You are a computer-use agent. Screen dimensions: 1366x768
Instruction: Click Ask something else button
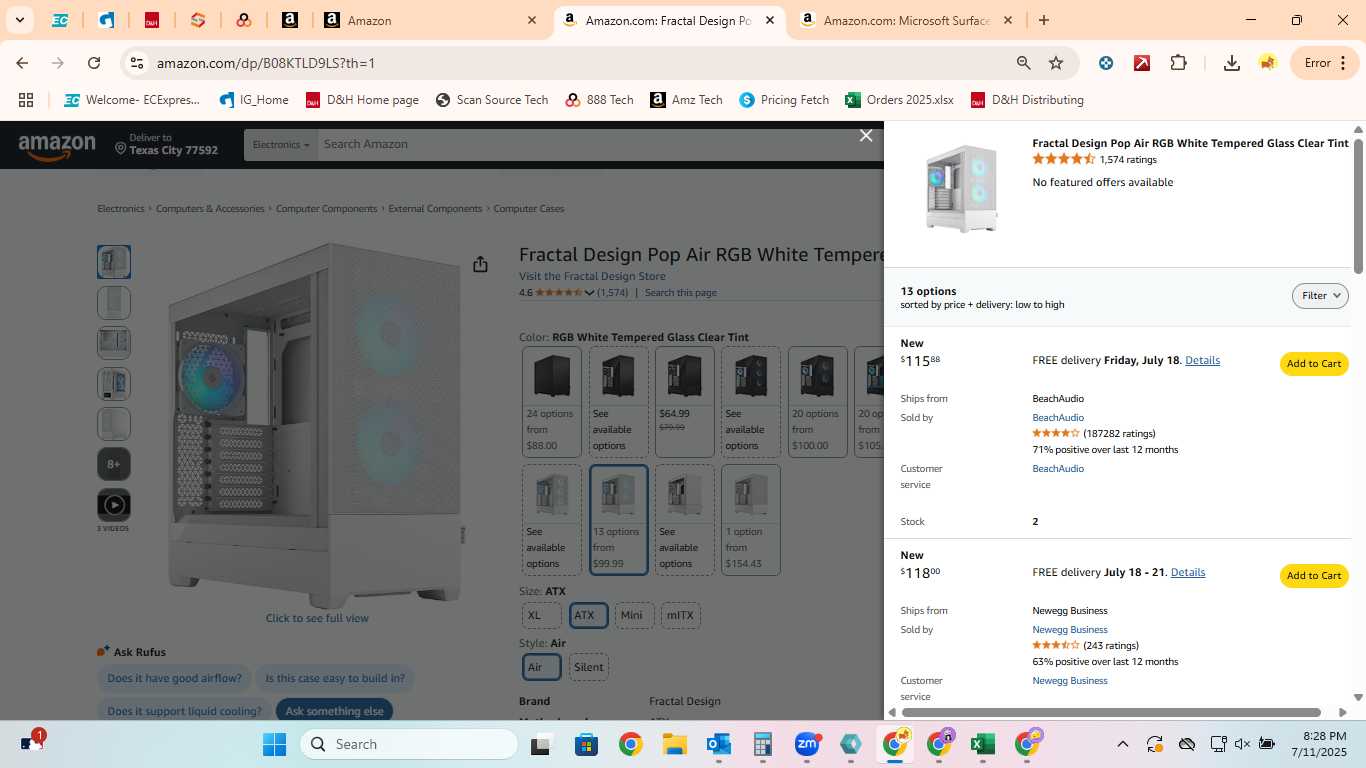click(335, 711)
